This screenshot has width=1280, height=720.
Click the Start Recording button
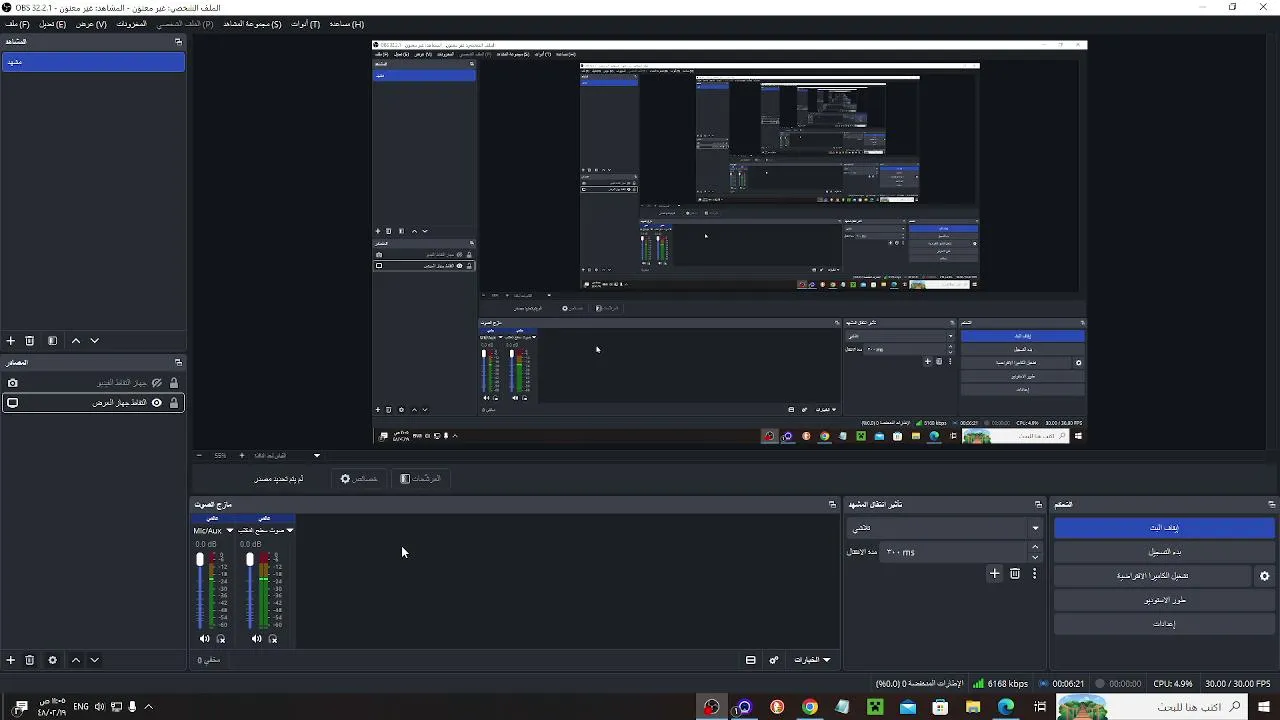coord(1165,552)
